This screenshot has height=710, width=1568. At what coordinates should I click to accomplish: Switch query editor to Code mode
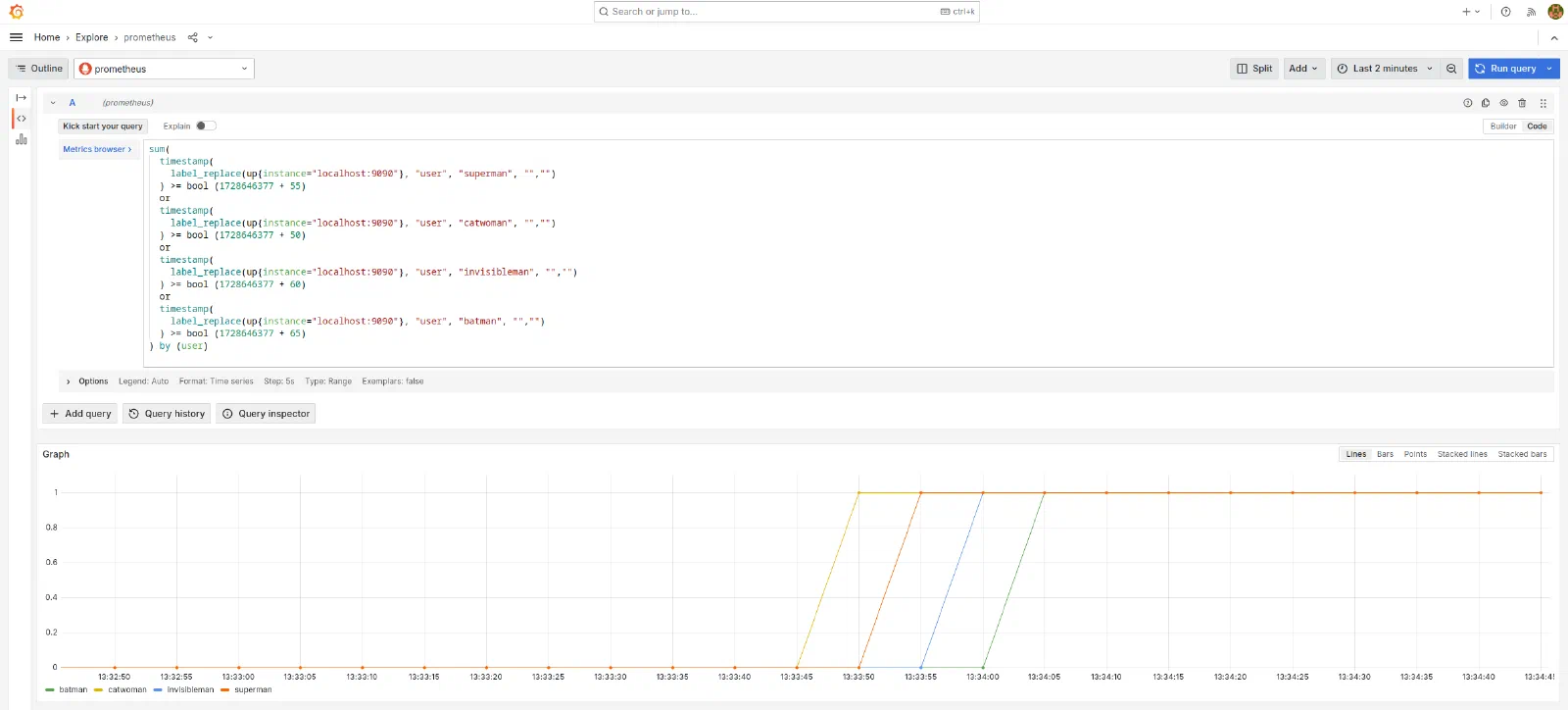pos(1537,127)
